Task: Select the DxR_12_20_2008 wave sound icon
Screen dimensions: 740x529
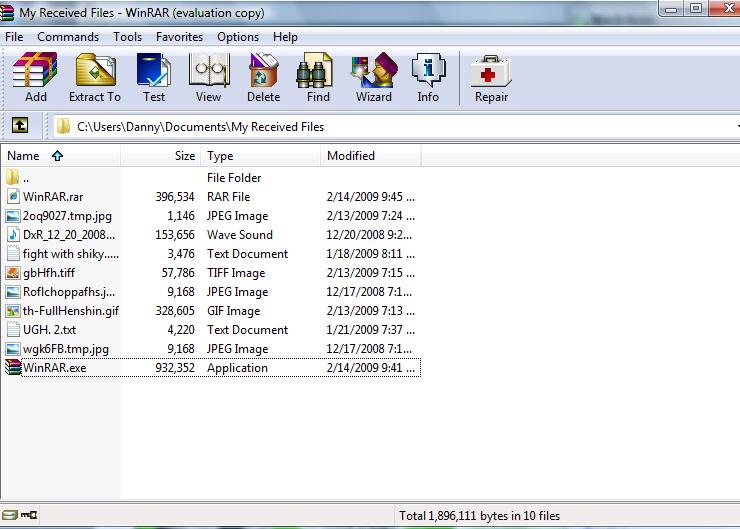Action: [x=13, y=235]
